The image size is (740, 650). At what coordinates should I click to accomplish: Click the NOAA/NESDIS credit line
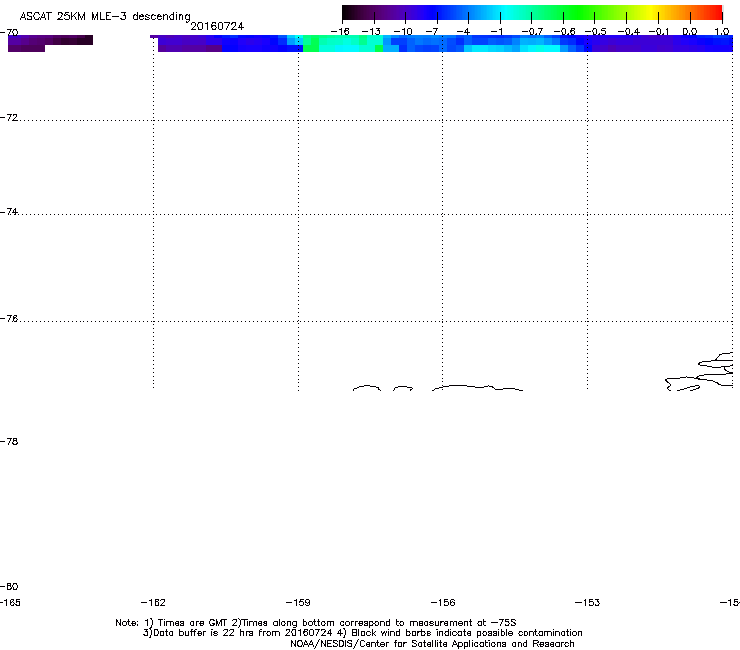[432, 644]
